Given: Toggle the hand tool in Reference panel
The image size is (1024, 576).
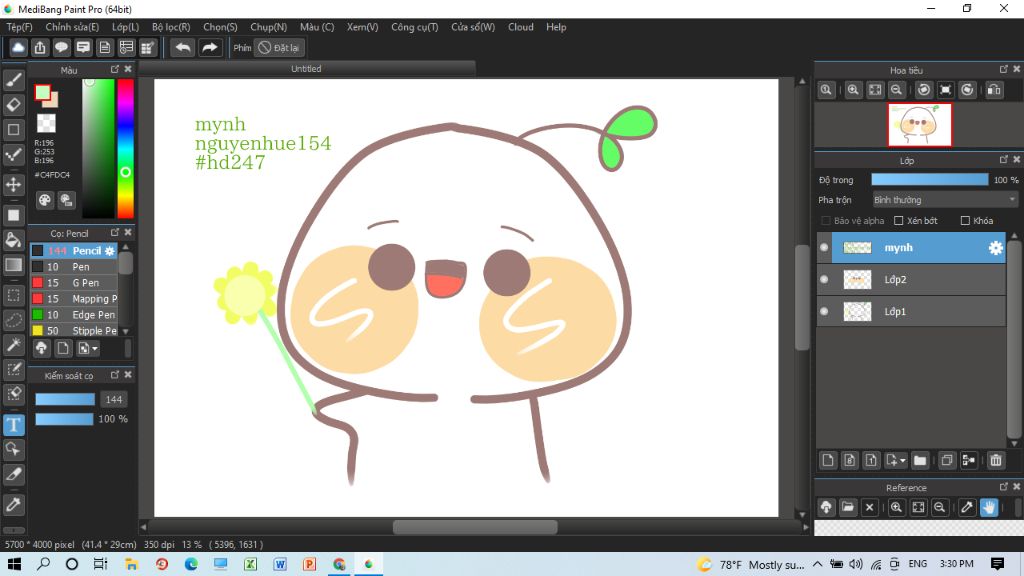Looking at the screenshot, I should 989,507.
